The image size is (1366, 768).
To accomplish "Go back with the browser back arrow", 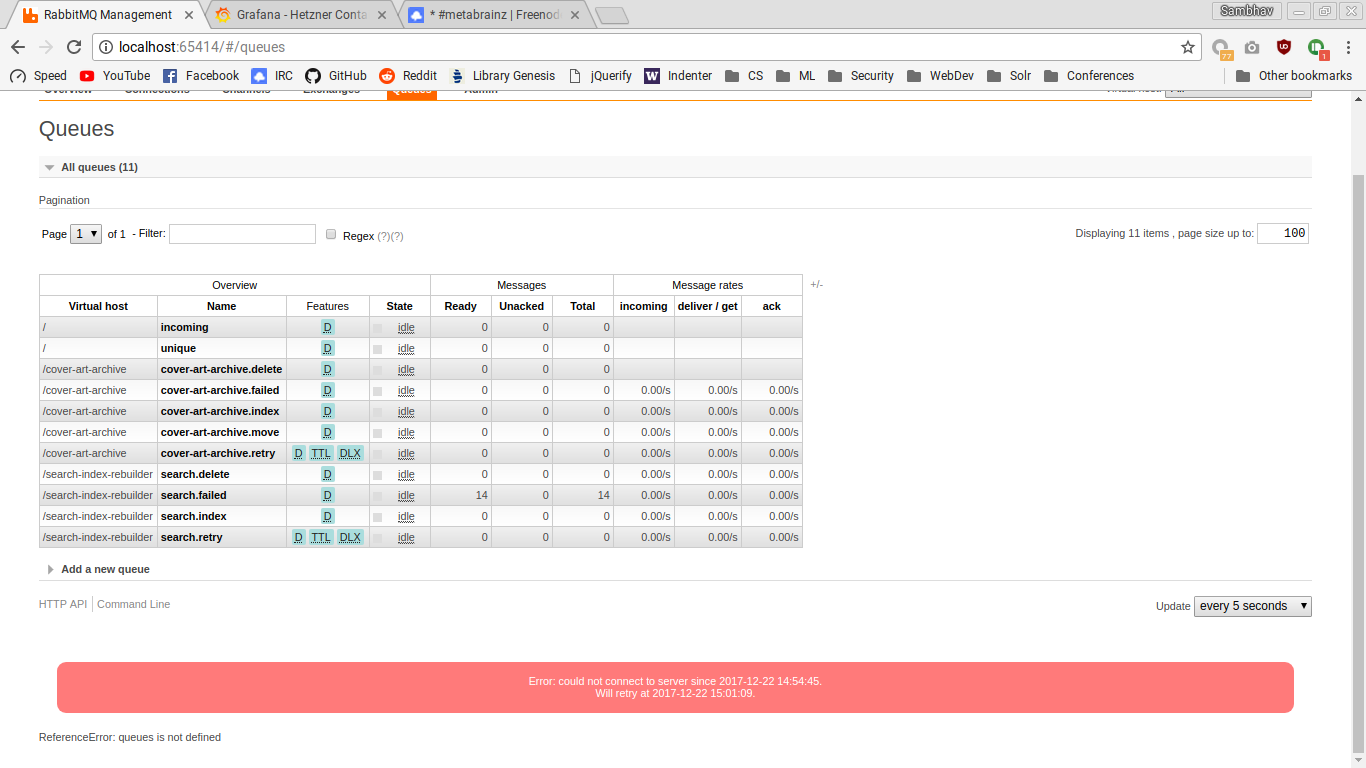I will (x=18, y=47).
